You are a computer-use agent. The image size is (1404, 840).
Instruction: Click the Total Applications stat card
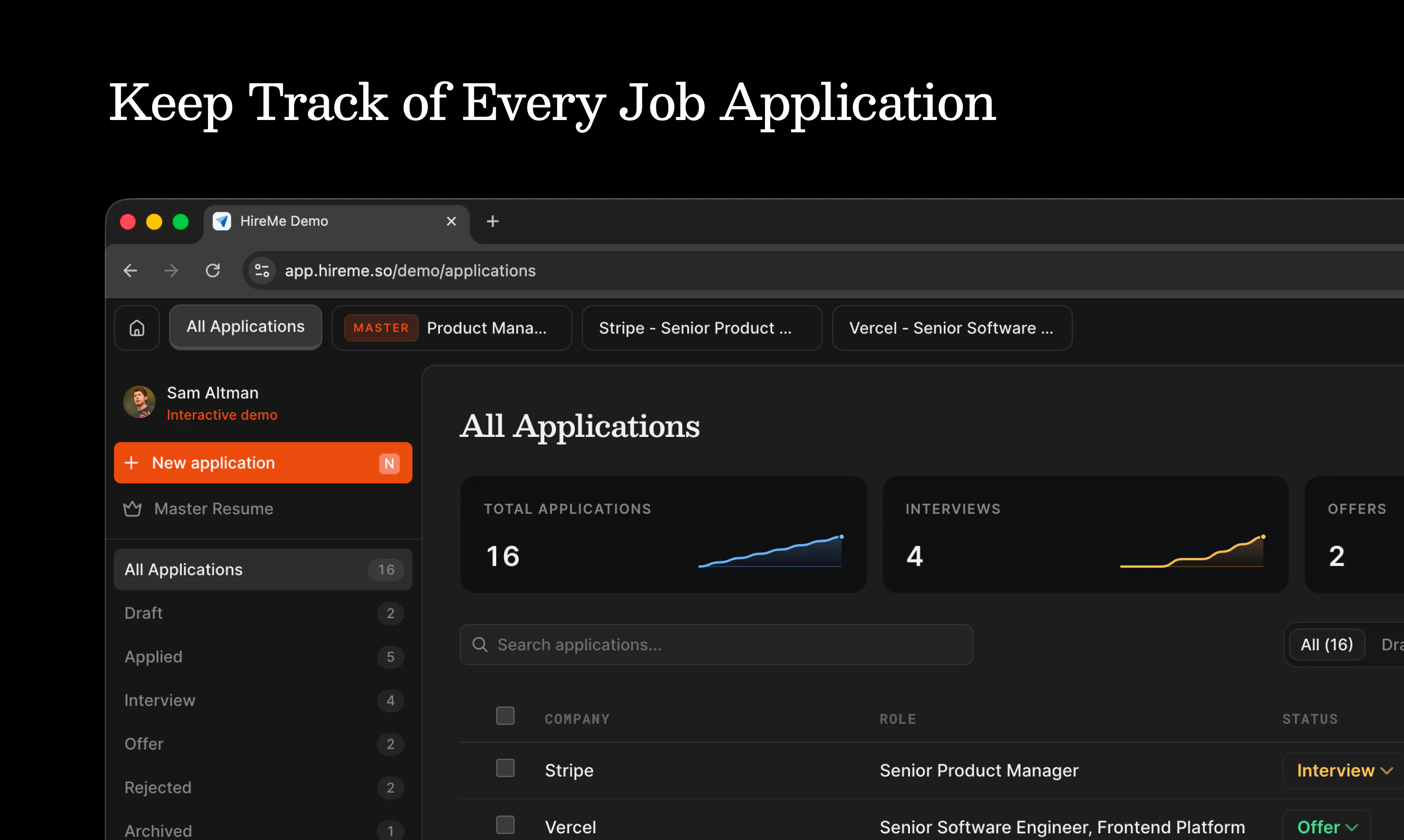(x=664, y=535)
